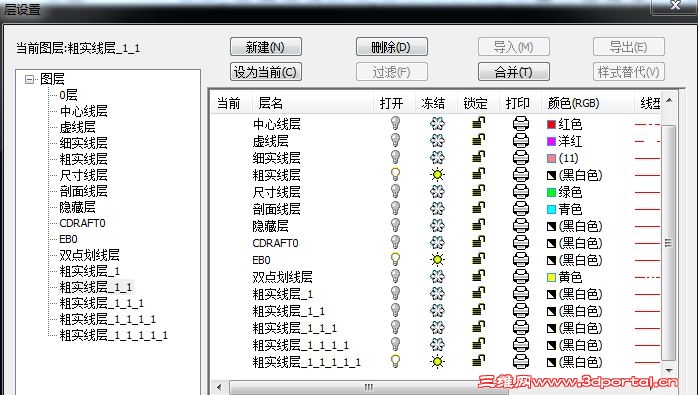Click printer icon for 粗实线层_1_1_1_1
This screenshot has height=395, width=698.
point(520,345)
